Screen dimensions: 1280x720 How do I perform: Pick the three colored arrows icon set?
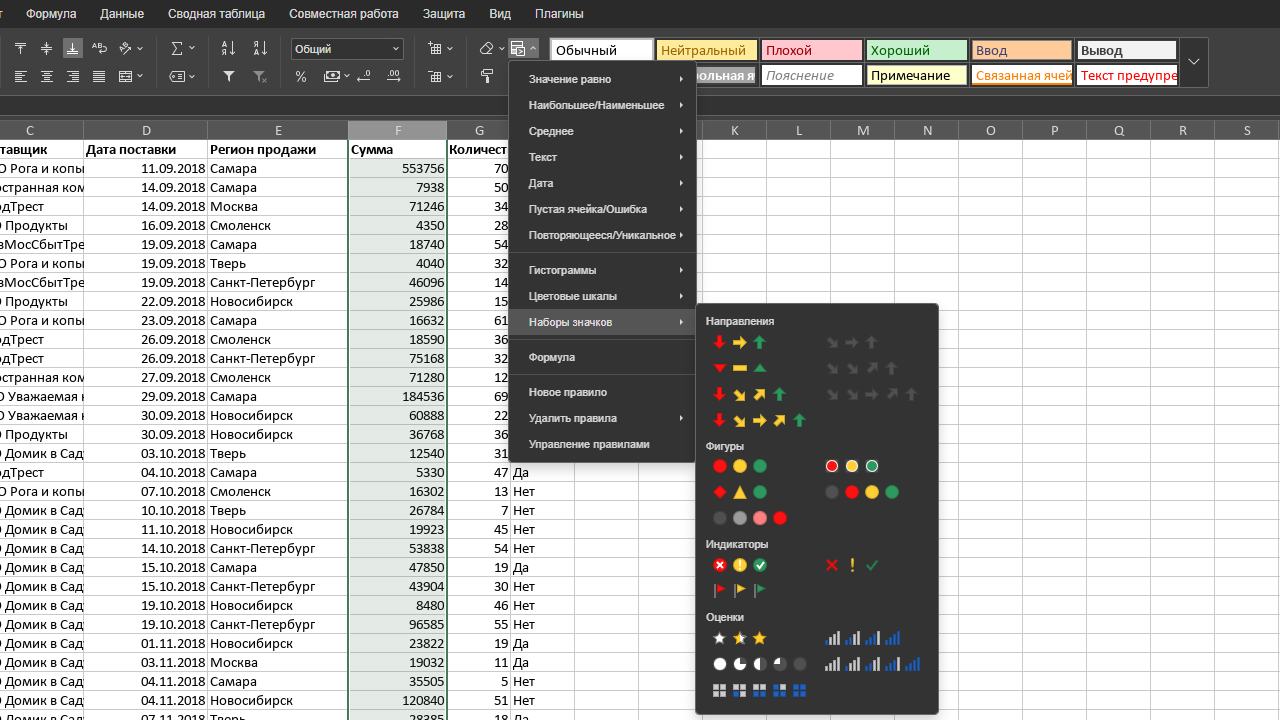pos(739,342)
